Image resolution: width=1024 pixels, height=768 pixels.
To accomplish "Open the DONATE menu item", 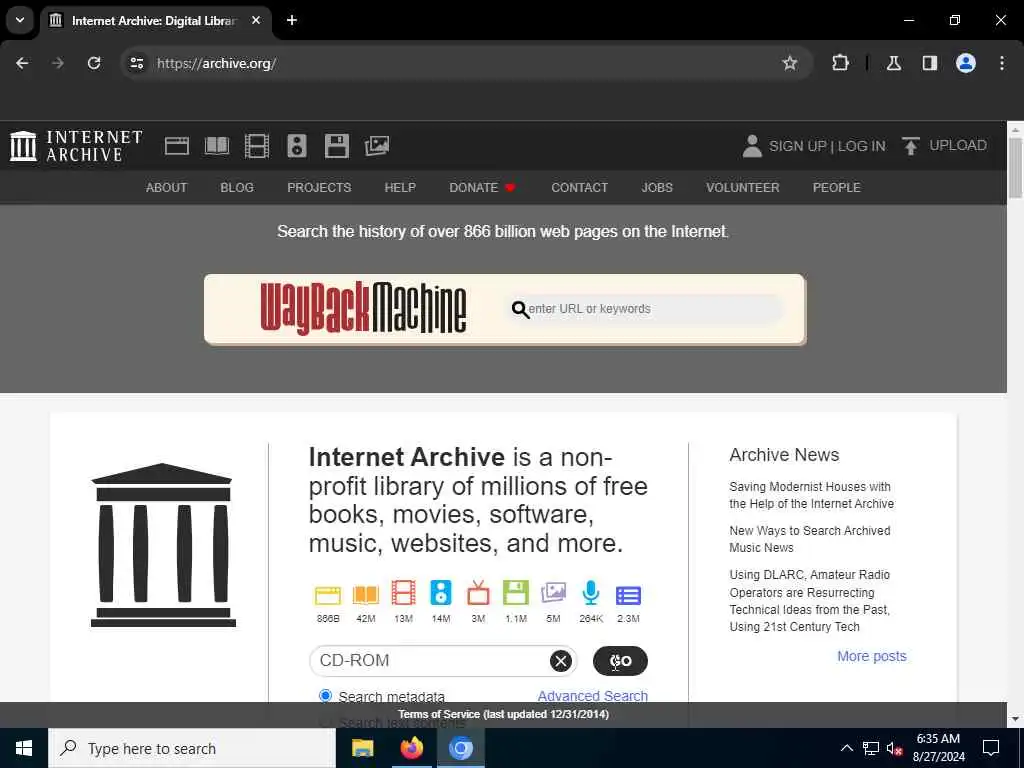I will pos(482,187).
